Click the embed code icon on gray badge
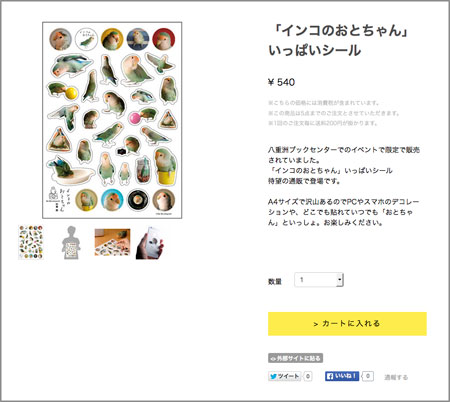The height and width of the screenshot is (402, 450). pyautogui.click(x=273, y=358)
